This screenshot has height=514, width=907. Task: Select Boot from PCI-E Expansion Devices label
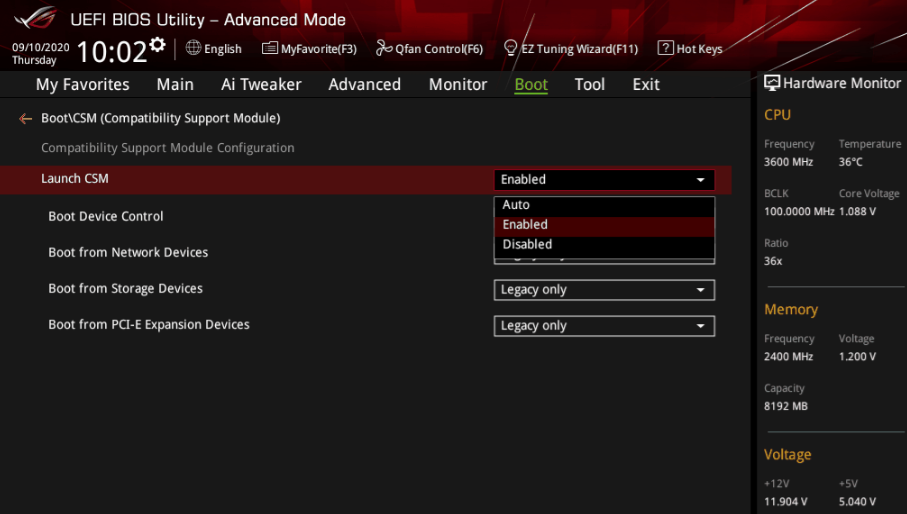(149, 324)
